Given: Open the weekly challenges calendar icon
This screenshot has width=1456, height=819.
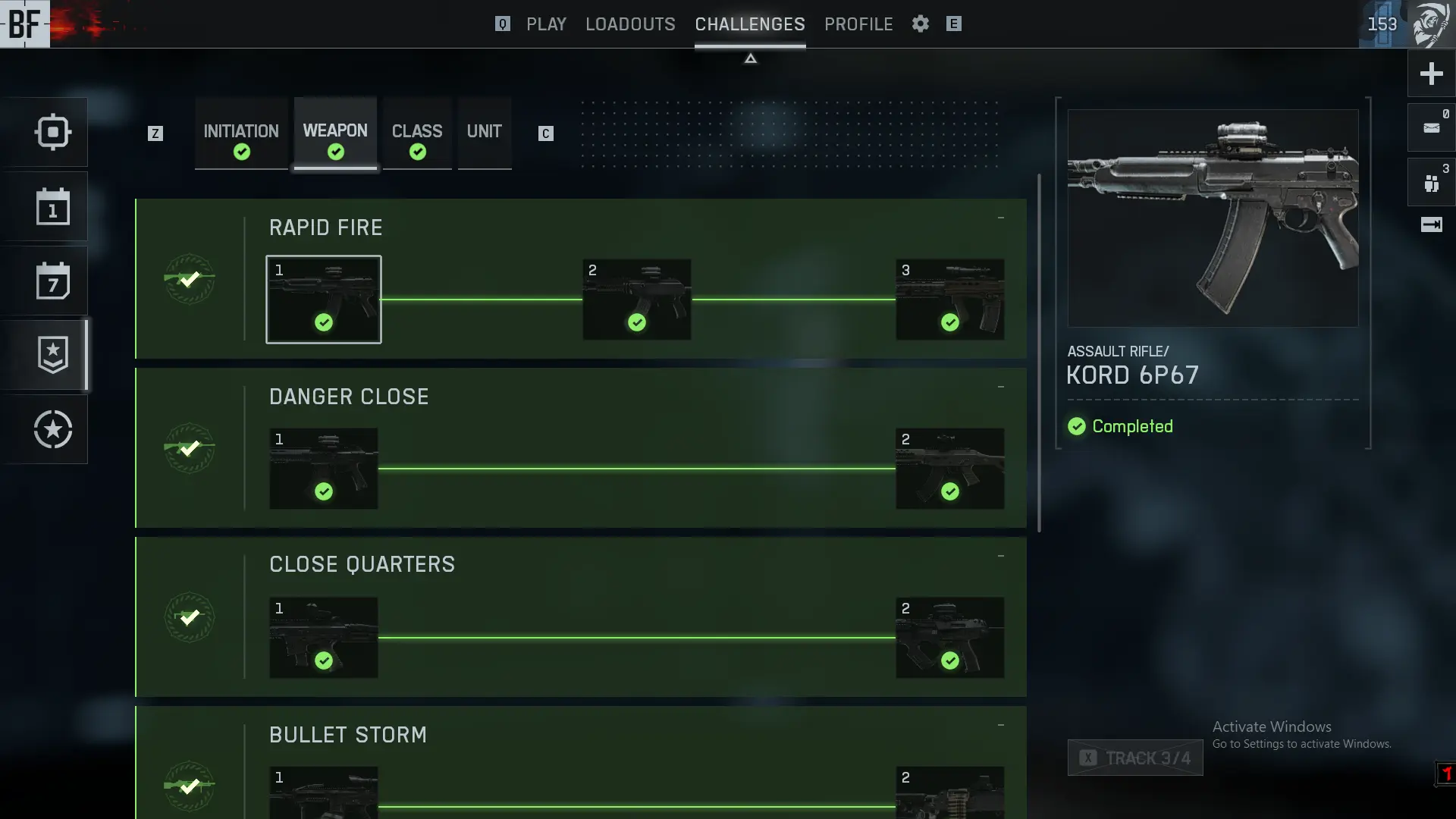Looking at the screenshot, I should [52, 281].
